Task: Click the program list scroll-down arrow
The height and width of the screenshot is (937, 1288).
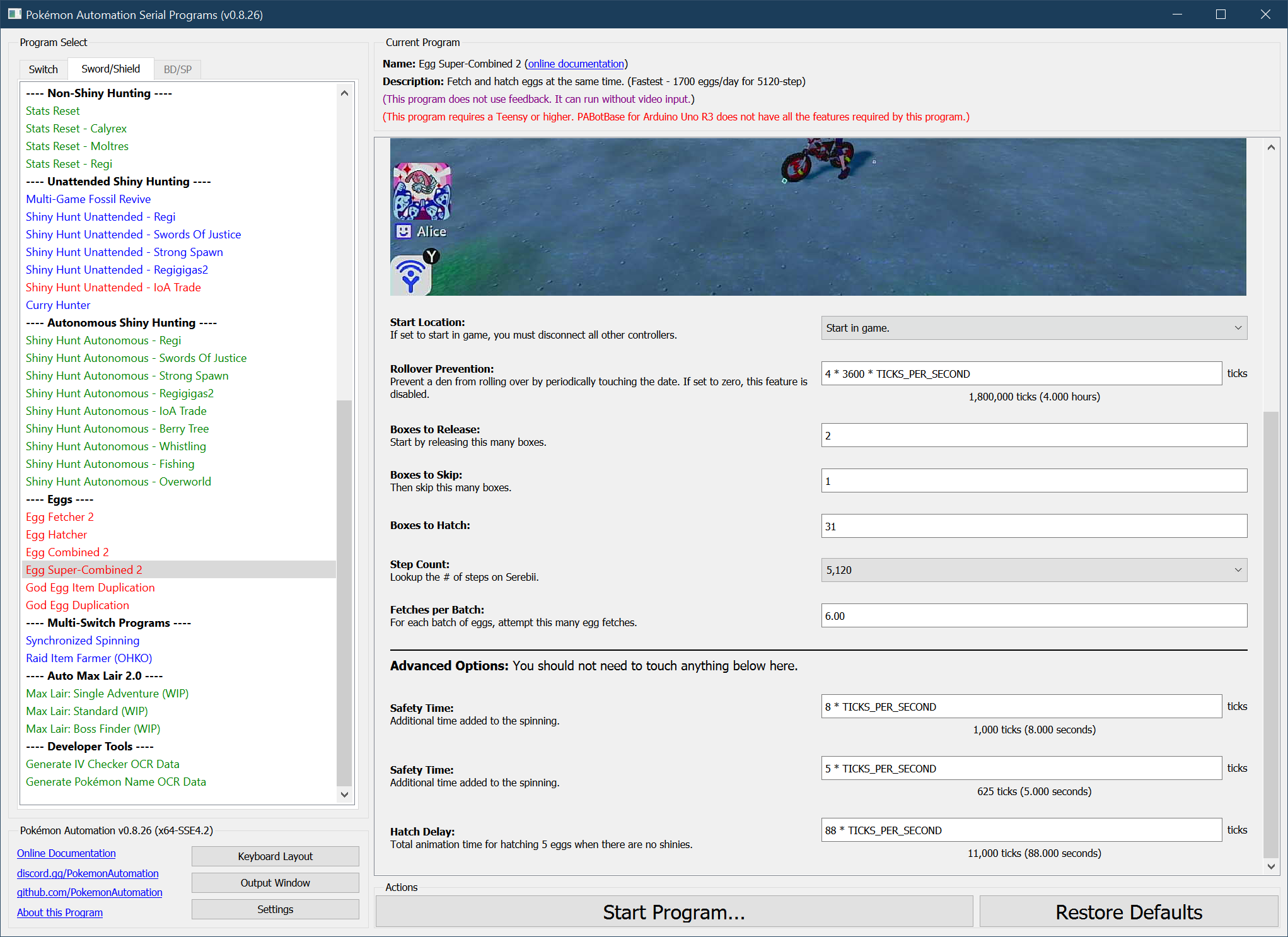Action: 344,794
